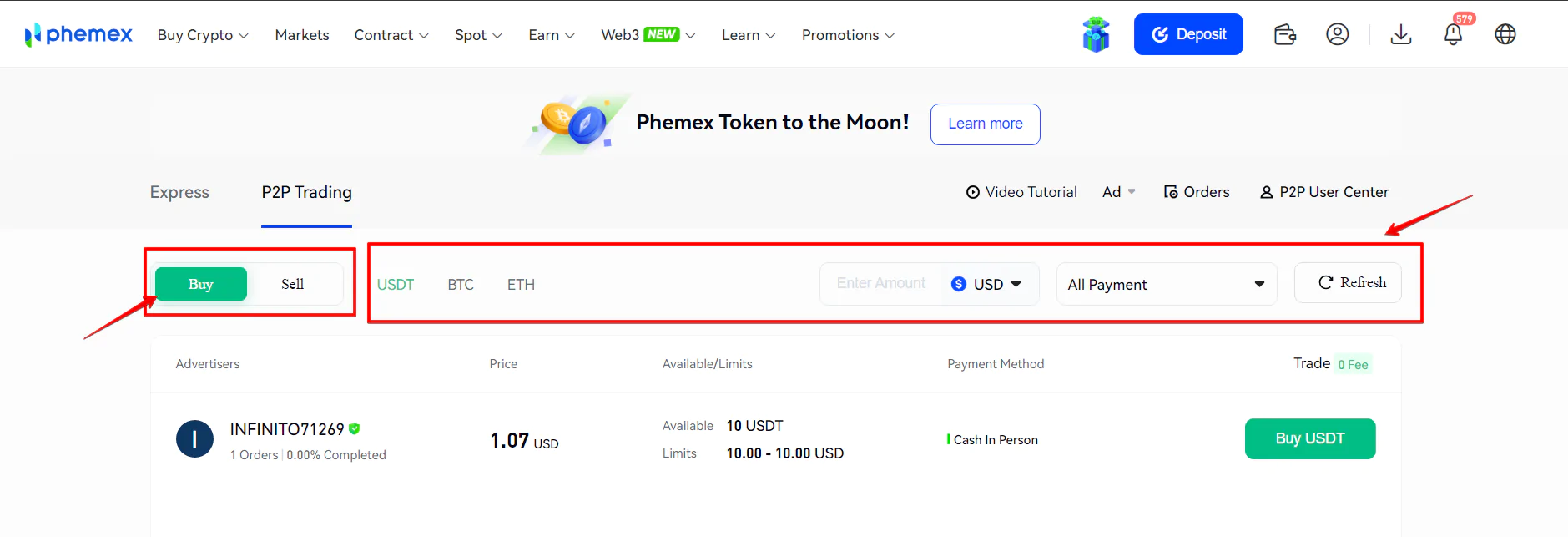Expand the Ad dropdown
Image resolution: width=1568 pixels, height=537 pixels.
tap(1119, 192)
